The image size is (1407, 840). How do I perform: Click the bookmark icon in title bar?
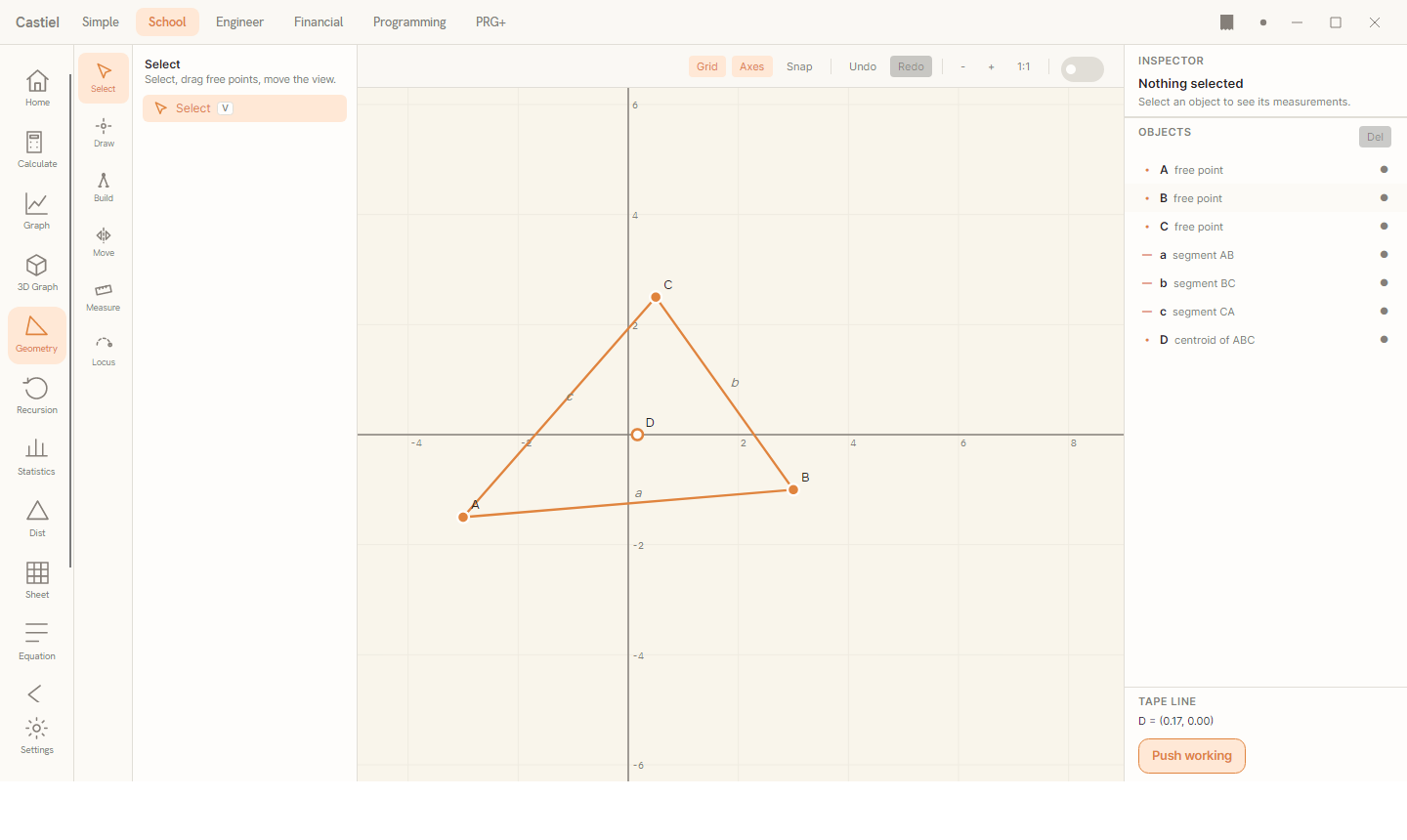coord(1227,22)
